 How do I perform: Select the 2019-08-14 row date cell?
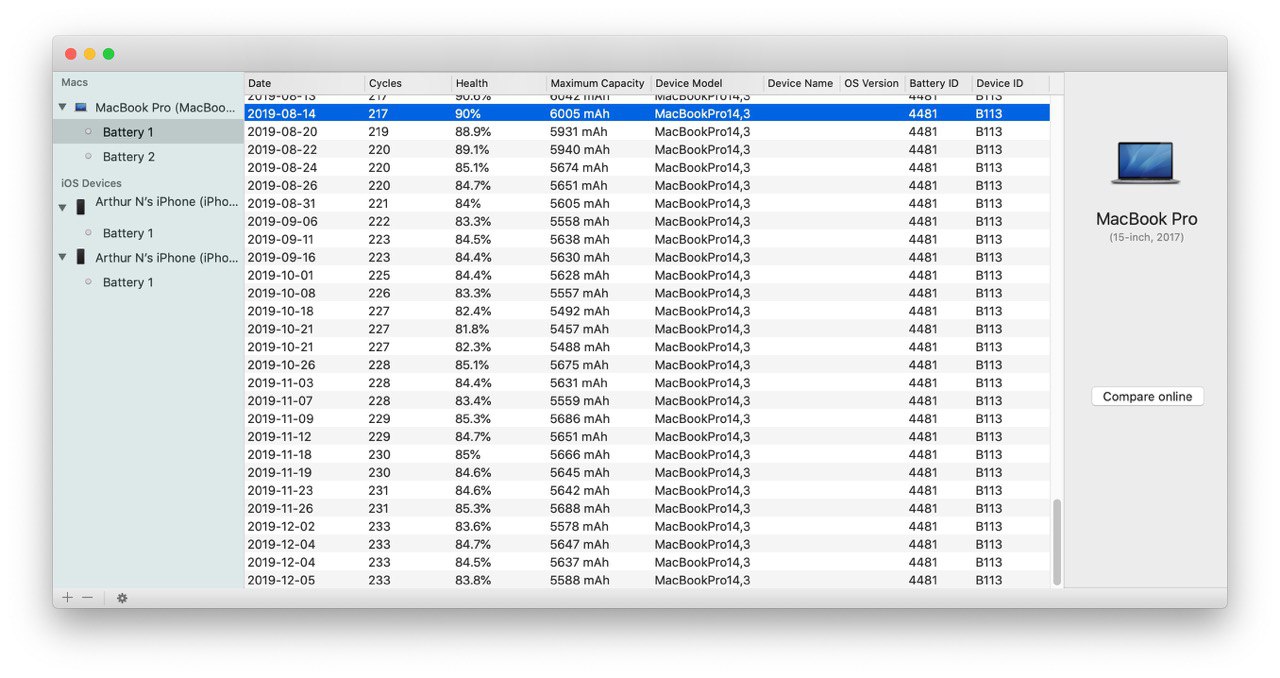(x=282, y=114)
